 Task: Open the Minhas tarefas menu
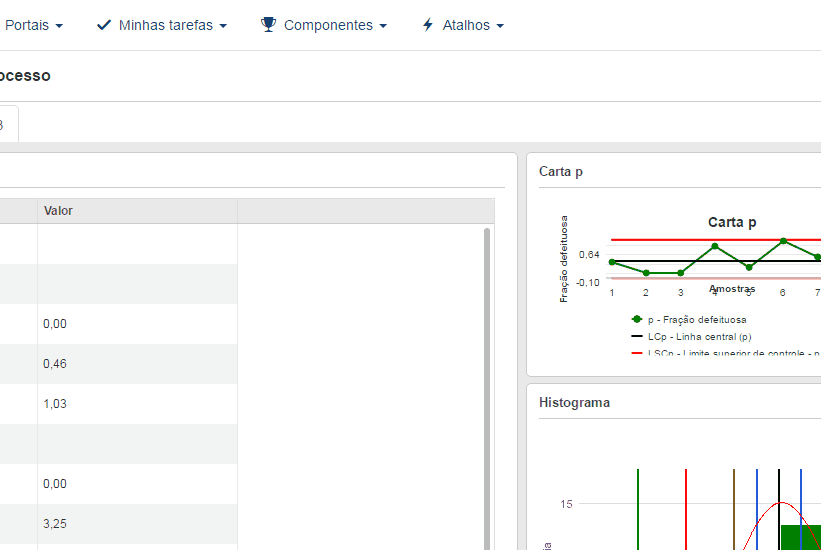162,25
